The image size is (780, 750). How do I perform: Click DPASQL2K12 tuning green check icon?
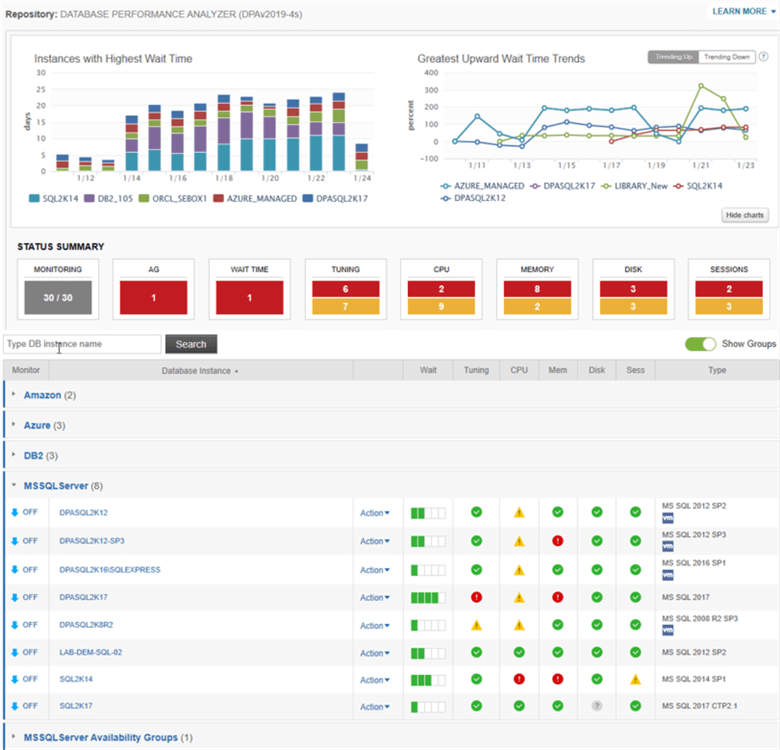[476, 512]
